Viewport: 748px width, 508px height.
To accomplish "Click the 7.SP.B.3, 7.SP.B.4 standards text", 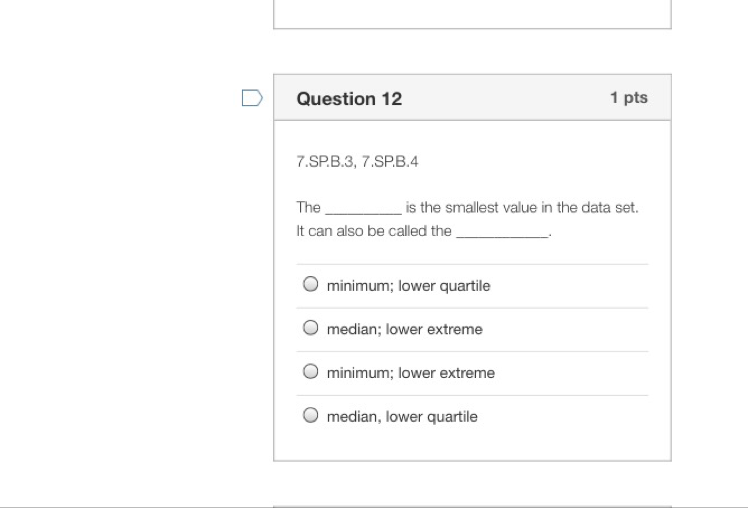I will [357, 163].
